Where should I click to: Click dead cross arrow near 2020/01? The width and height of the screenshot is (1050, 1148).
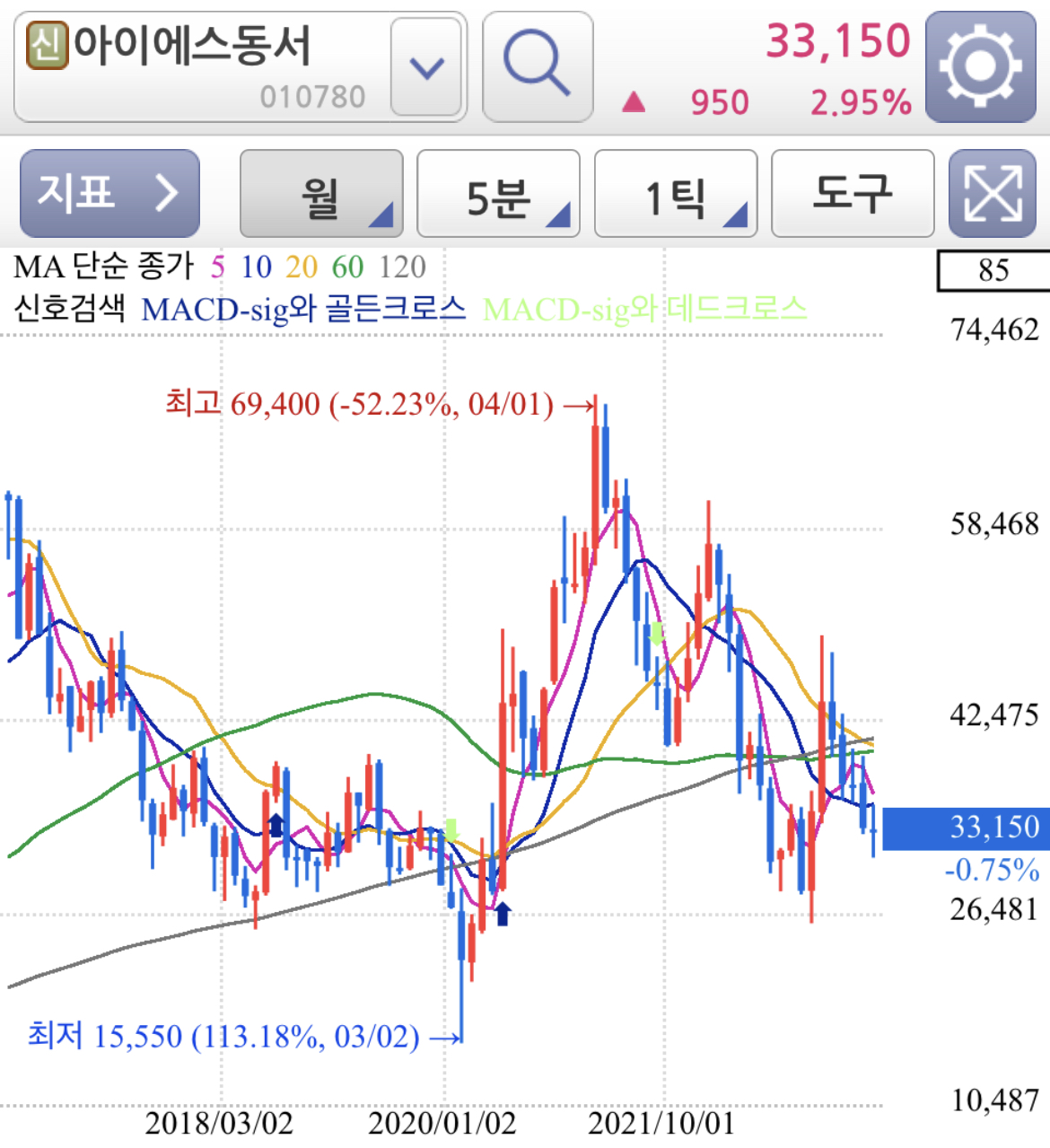click(x=451, y=830)
